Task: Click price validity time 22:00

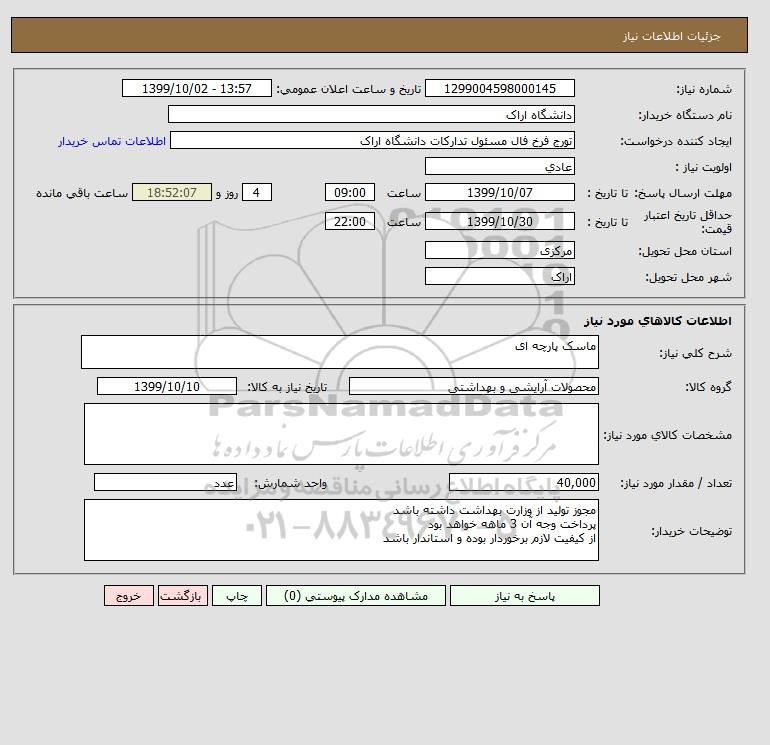Action: (350, 221)
